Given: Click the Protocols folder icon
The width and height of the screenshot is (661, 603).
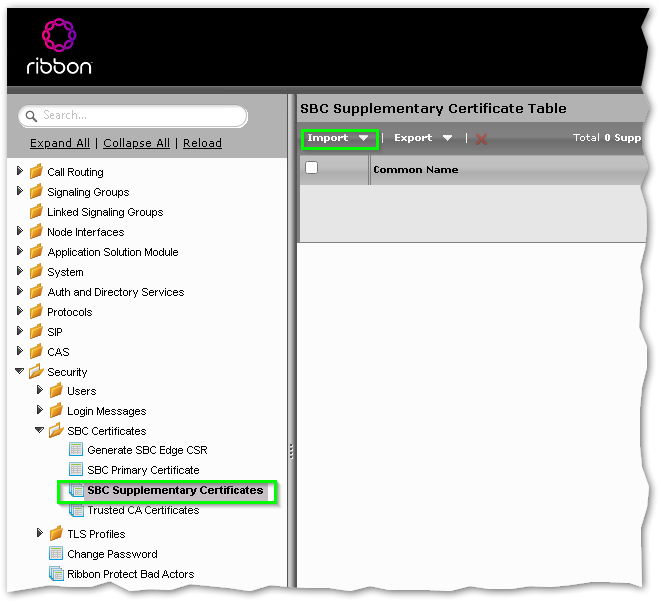Looking at the screenshot, I should [x=36, y=312].
